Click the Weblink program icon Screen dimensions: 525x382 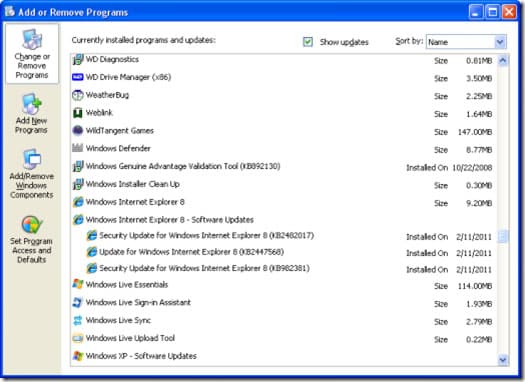coord(78,113)
